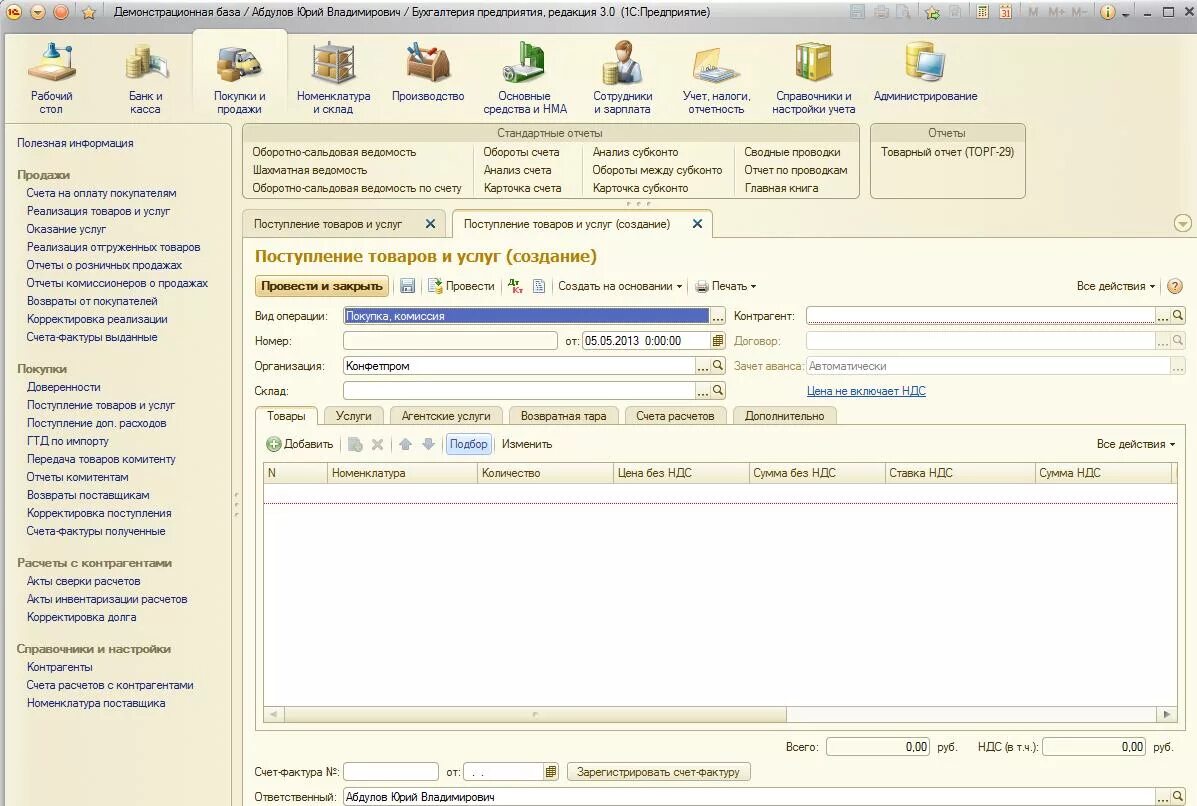
Task: Click the Изменить button
Action: tap(527, 444)
